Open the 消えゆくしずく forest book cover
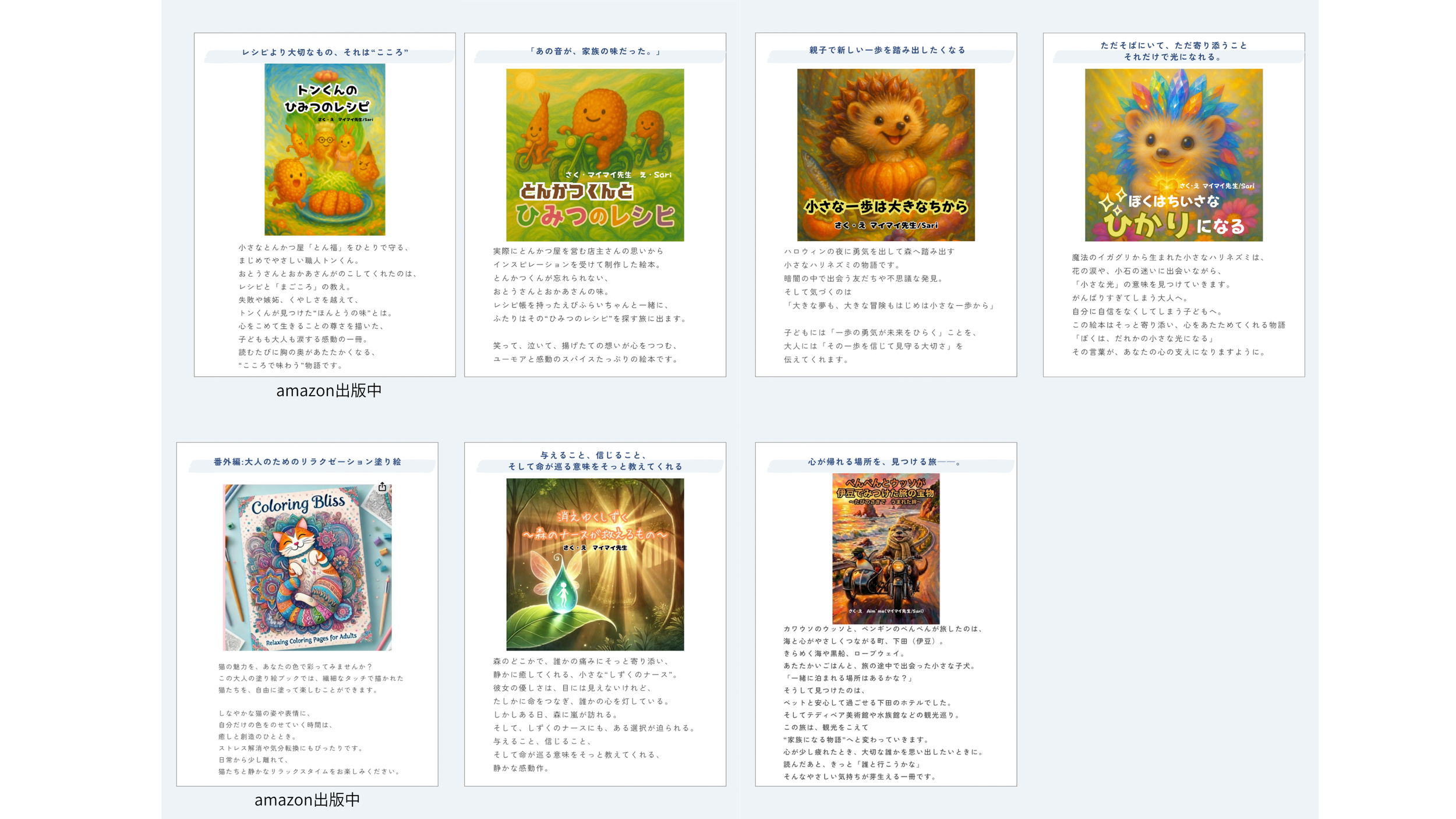 tap(595, 564)
